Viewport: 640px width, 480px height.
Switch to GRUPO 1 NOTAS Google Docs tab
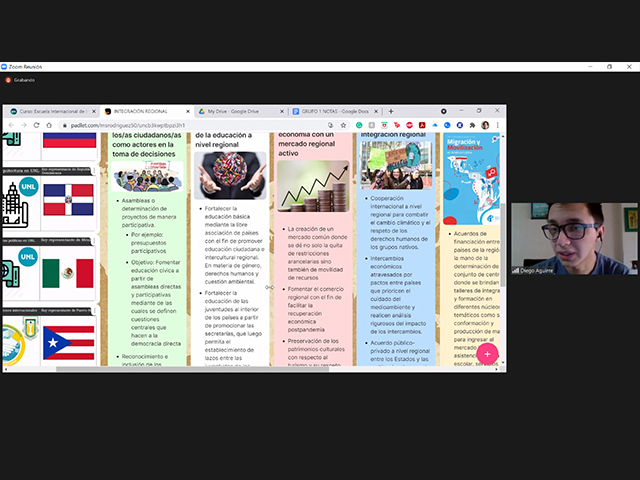coord(332,111)
